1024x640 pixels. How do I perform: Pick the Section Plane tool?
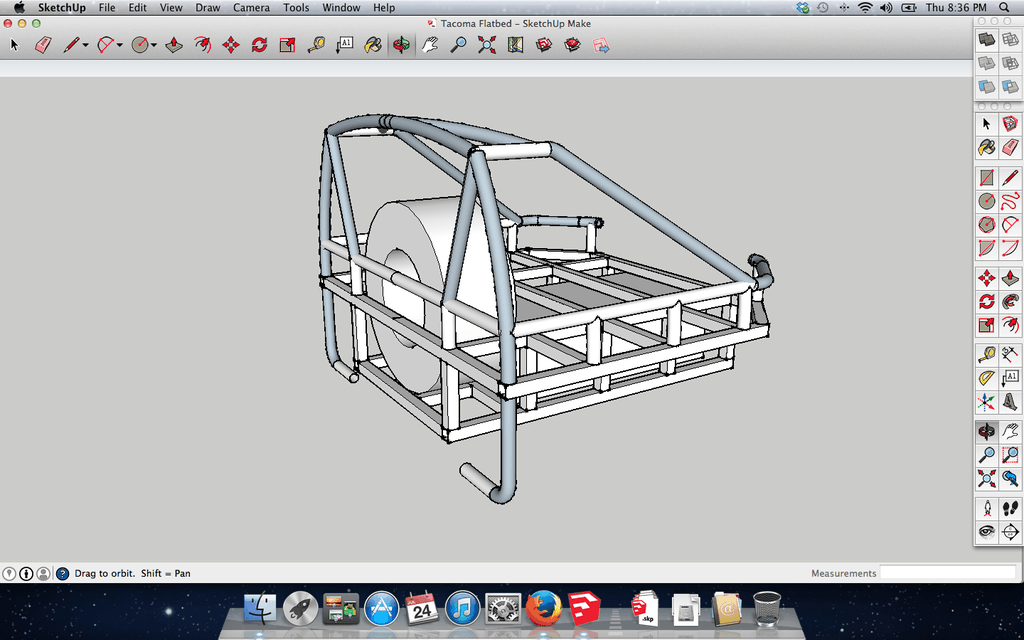click(1010, 532)
